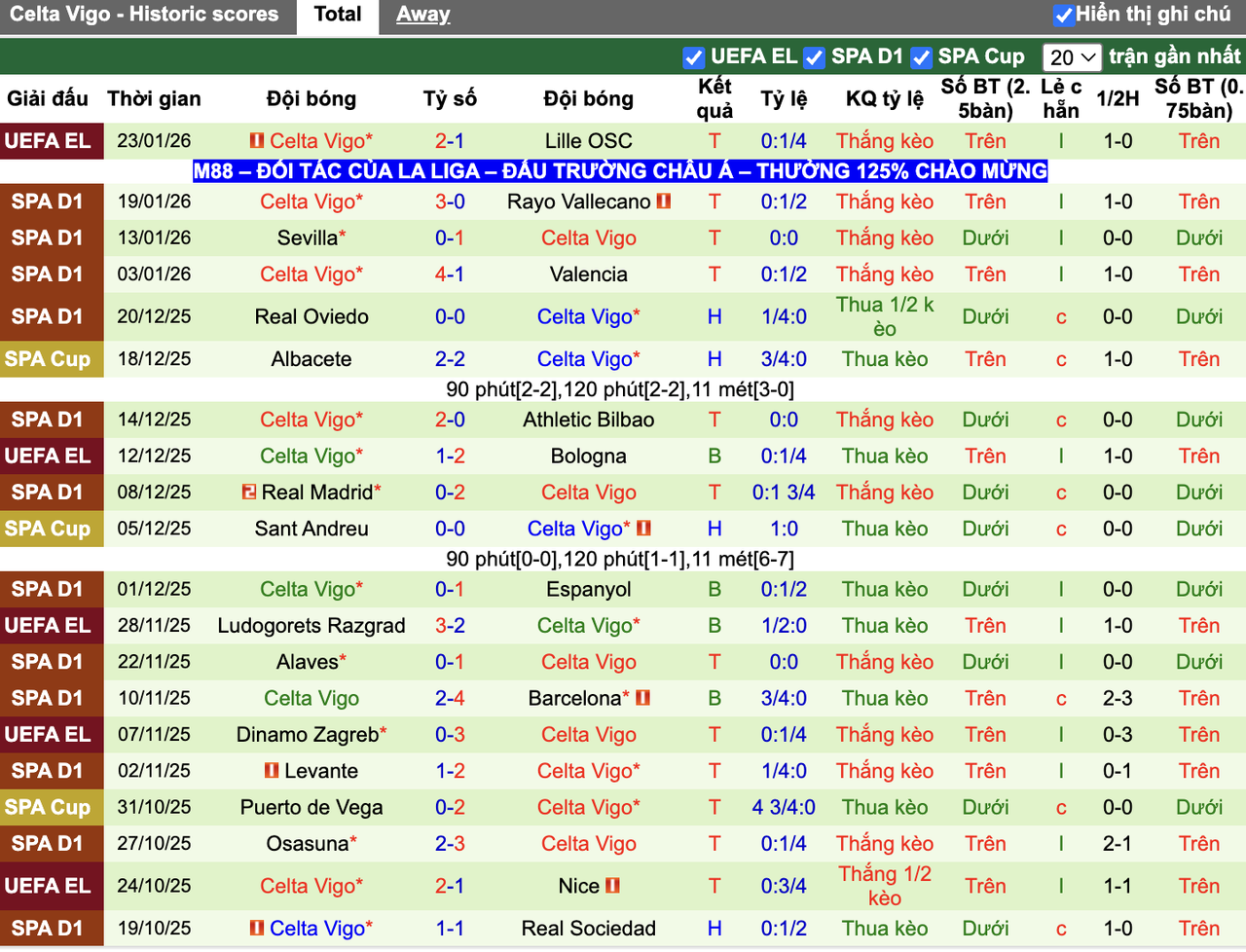Click the SPA Cup badge on 31/10/25 row
Viewport: 1246px width, 952px height.
[52, 808]
